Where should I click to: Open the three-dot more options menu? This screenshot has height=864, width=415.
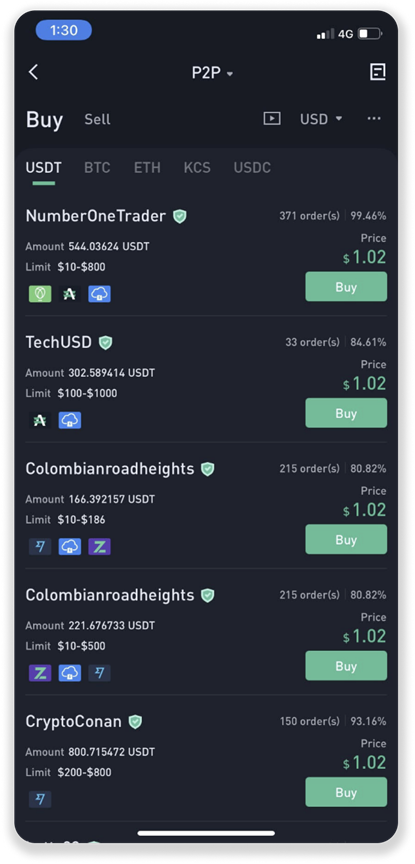pyautogui.click(x=374, y=118)
